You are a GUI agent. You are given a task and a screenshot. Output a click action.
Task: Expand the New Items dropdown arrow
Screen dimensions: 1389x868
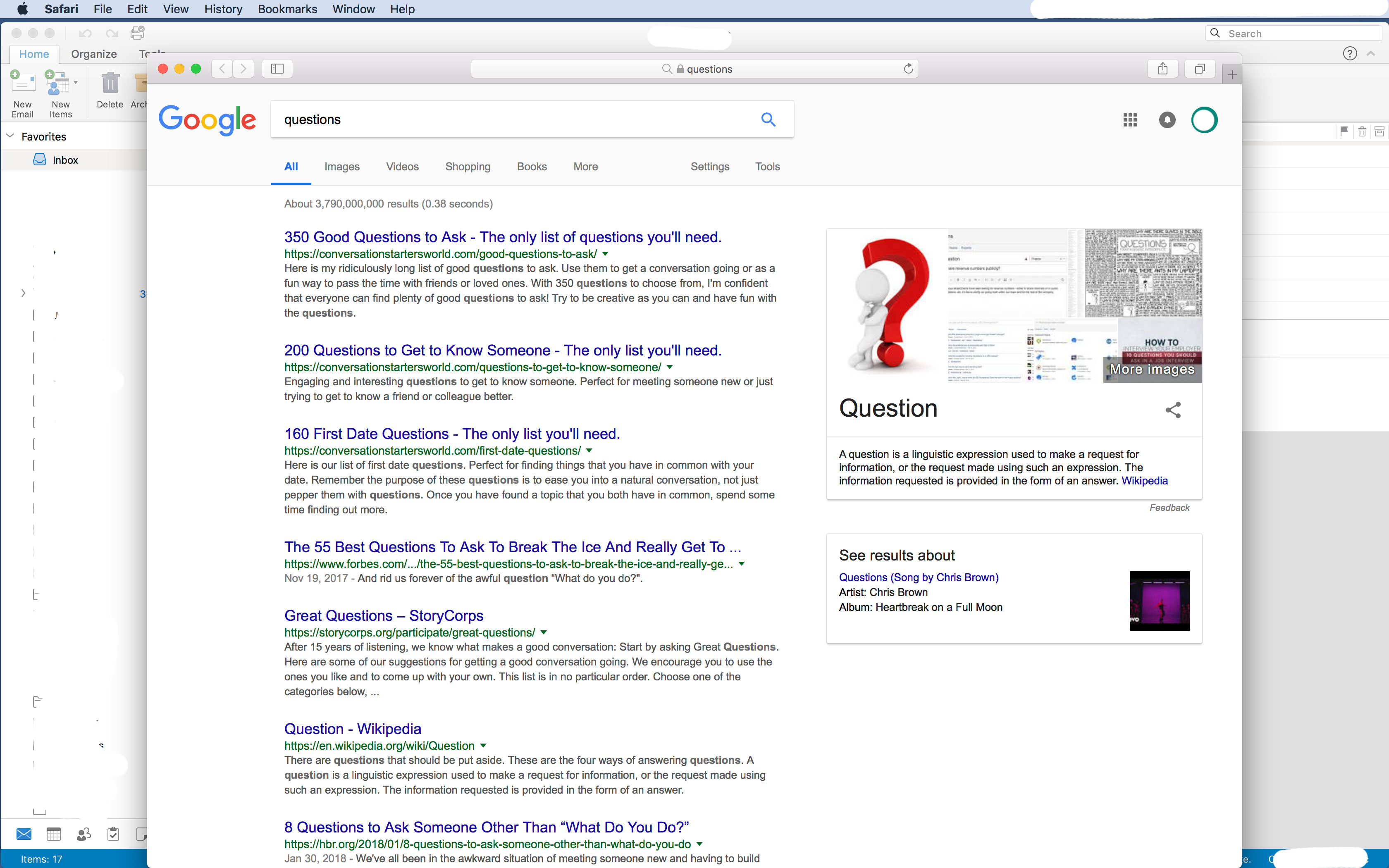pos(76,83)
